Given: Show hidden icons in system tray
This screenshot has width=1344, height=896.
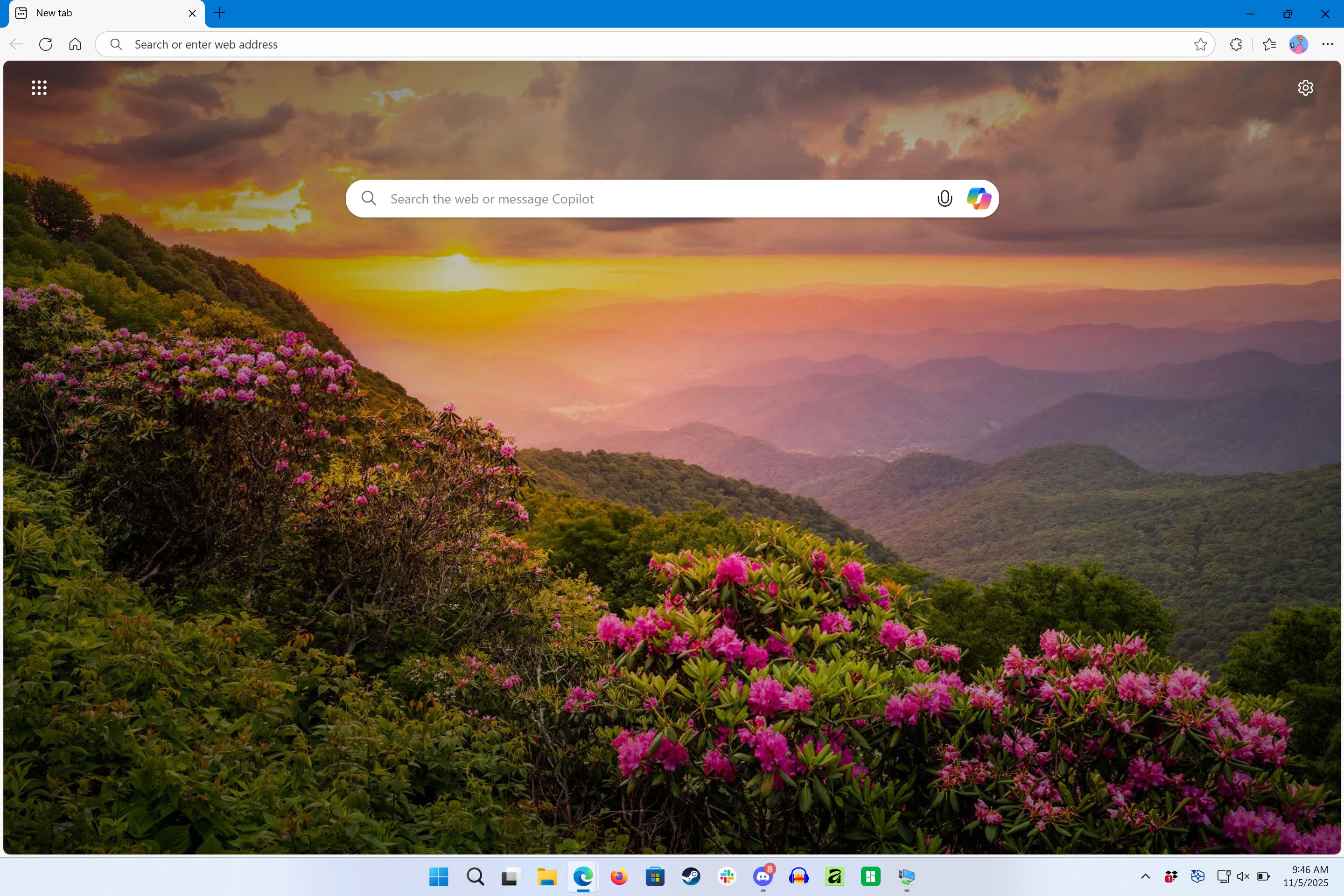Looking at the screenshot, I should [1145, 876].
